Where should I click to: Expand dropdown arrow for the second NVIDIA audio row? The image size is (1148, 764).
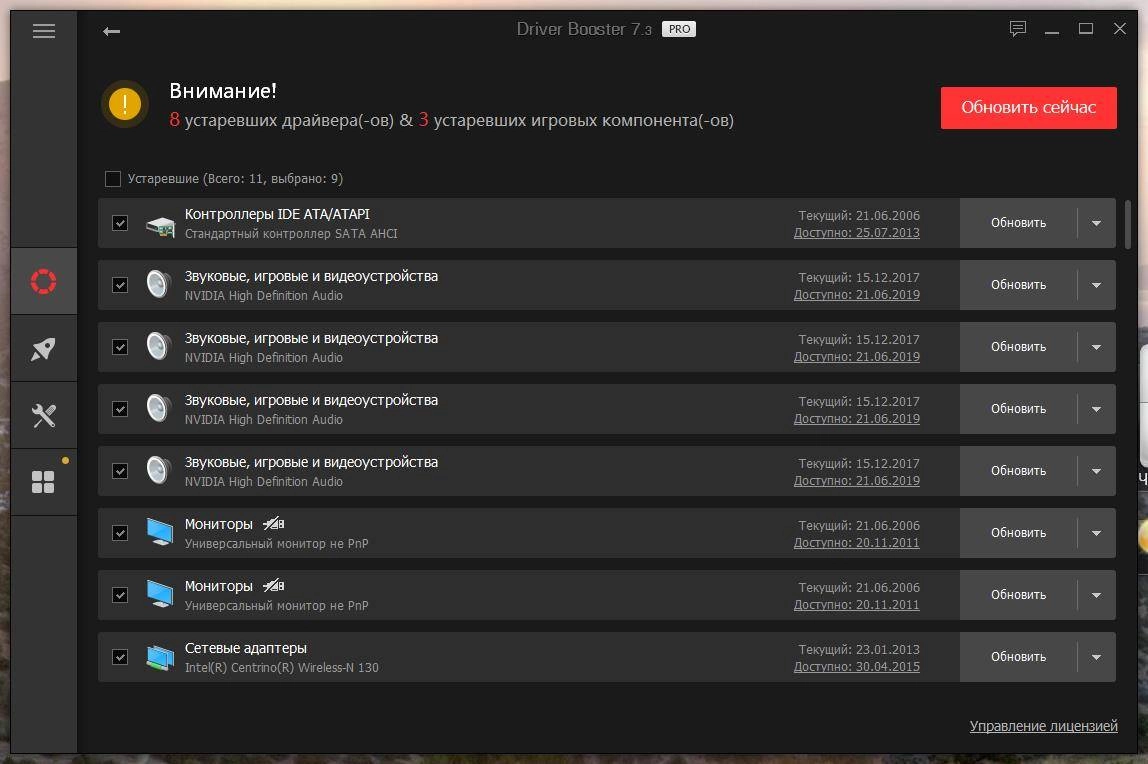tap(1096, 347)
